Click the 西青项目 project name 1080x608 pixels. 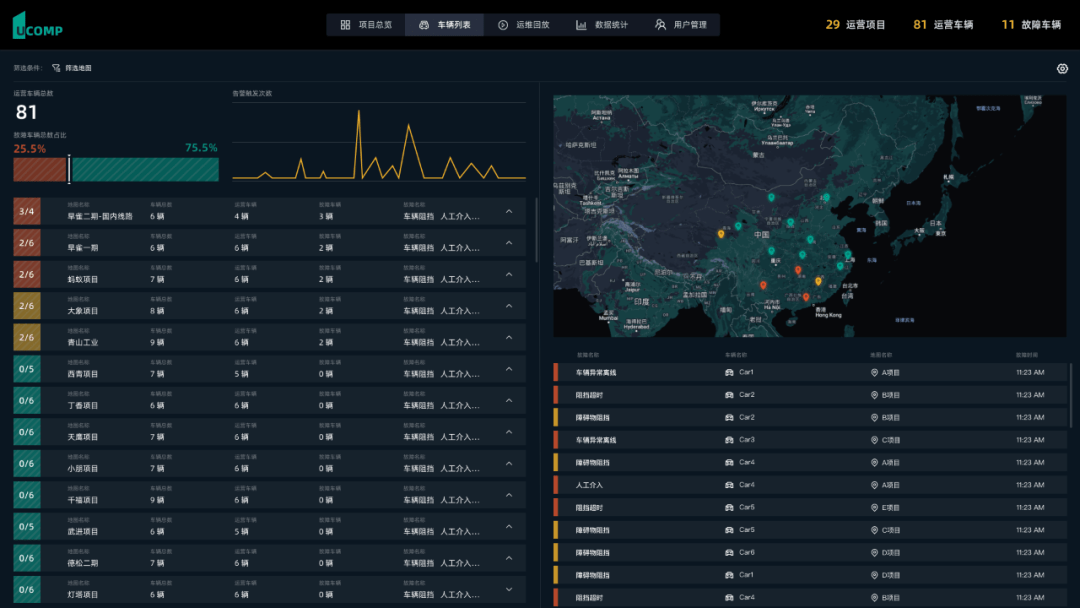tap(83, 374)
